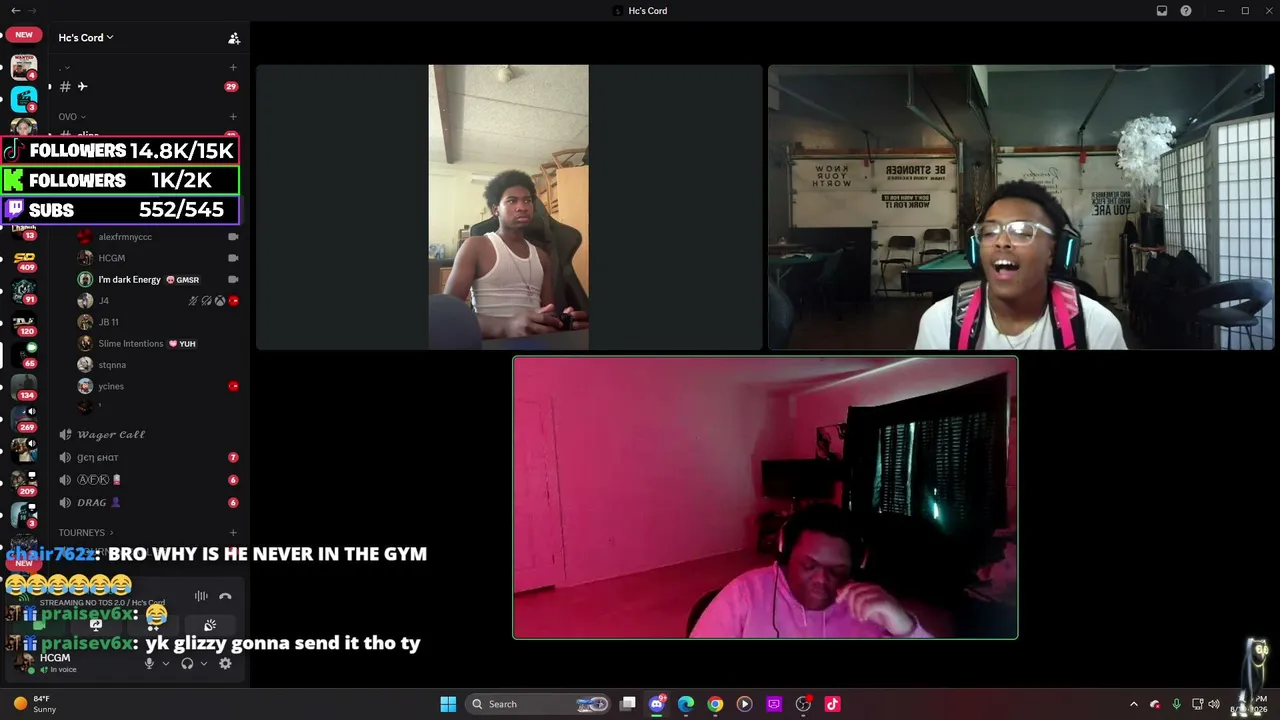This screenshot has height=720, width=1280.
Task: Open Task View on the taskbar
Action: 628,704
